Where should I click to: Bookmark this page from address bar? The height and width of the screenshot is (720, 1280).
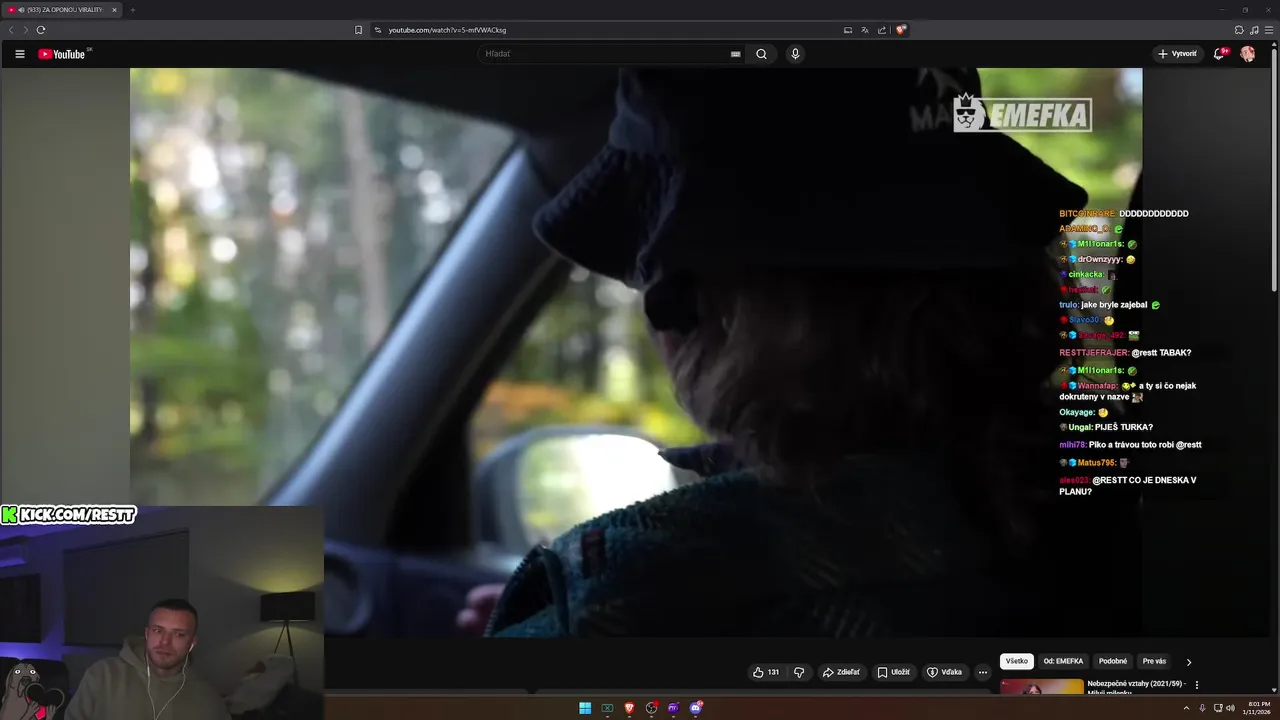tap(359, 30)
